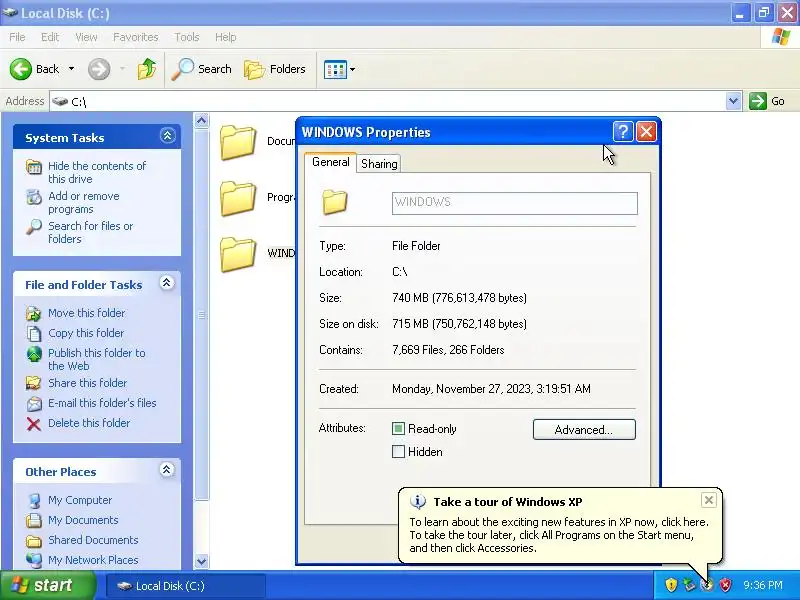
Task: Select the Documents folder icon
Action: [x=238, y=142]
